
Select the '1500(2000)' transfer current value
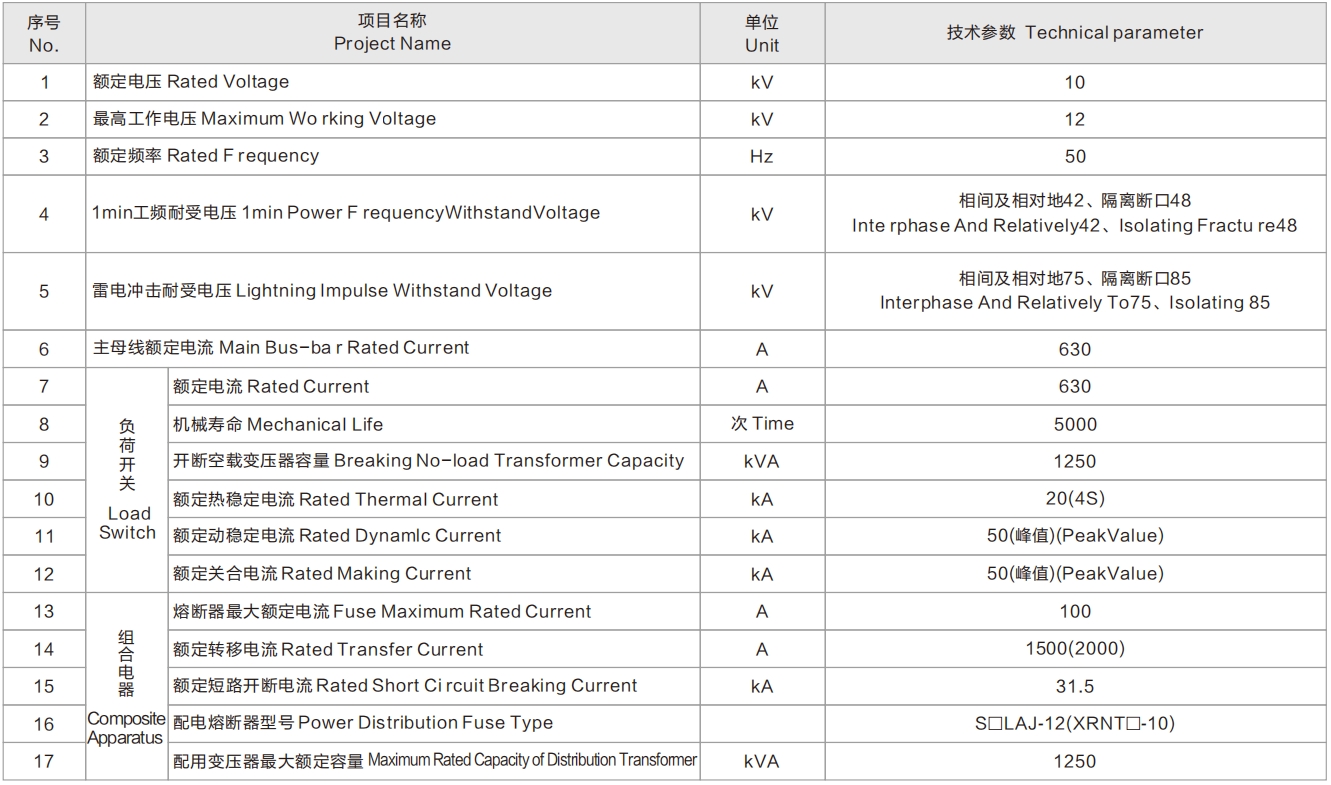tap(1074, 649)
